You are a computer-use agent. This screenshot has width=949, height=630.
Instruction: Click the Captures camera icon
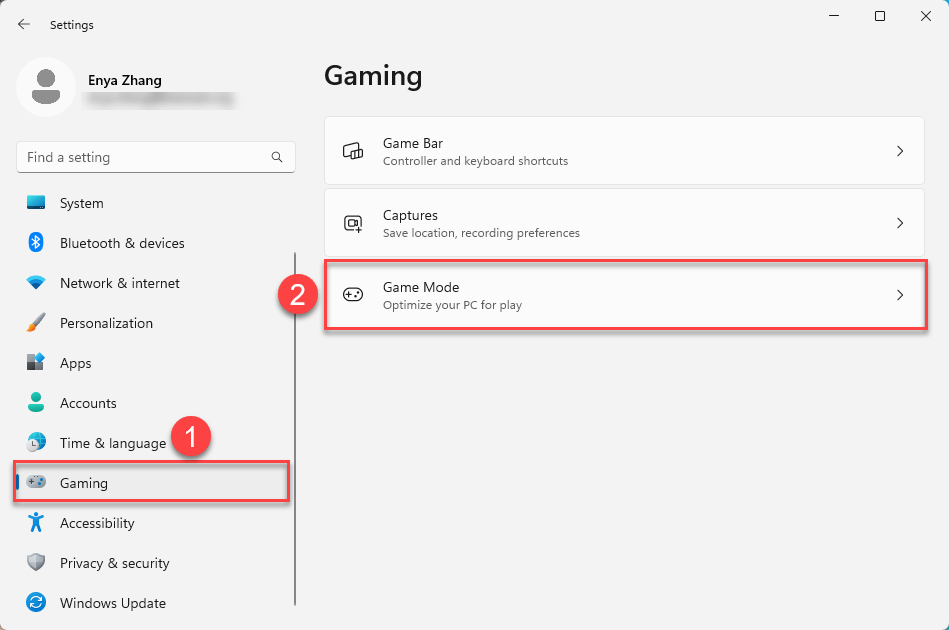(x=353, y=223)
